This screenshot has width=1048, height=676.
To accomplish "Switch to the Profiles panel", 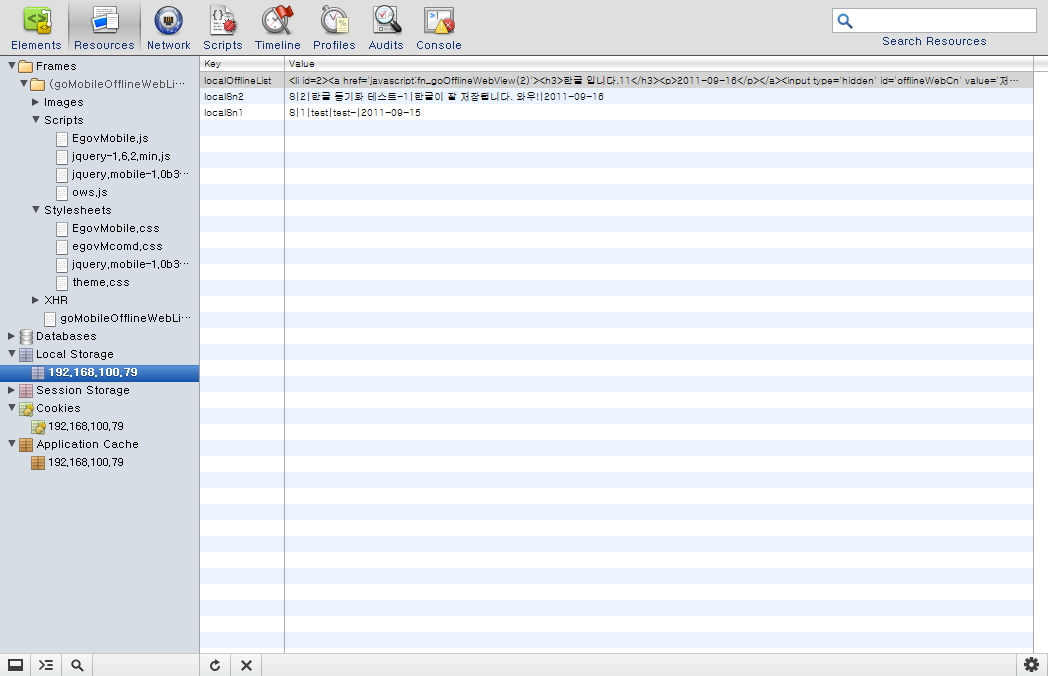I will coord(334,28).
